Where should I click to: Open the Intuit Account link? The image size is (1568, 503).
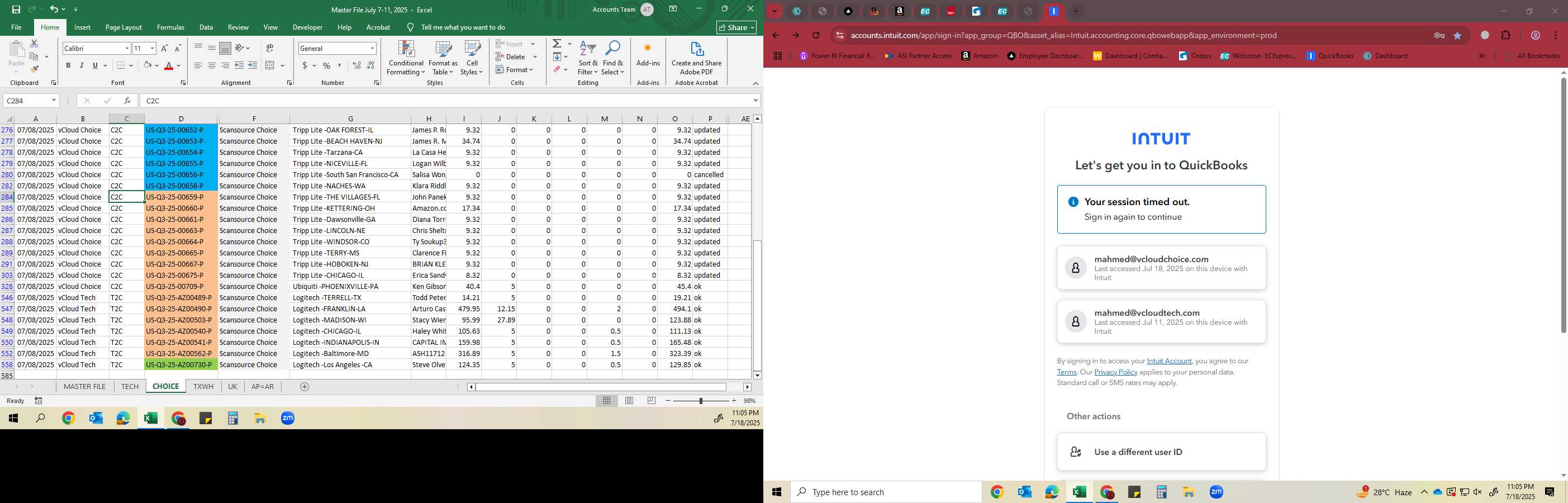point(1168,361)
